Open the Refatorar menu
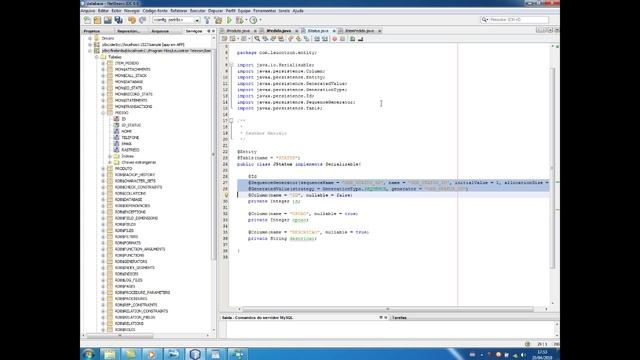This screenshot has height=360, width=640. coord(178,11)
